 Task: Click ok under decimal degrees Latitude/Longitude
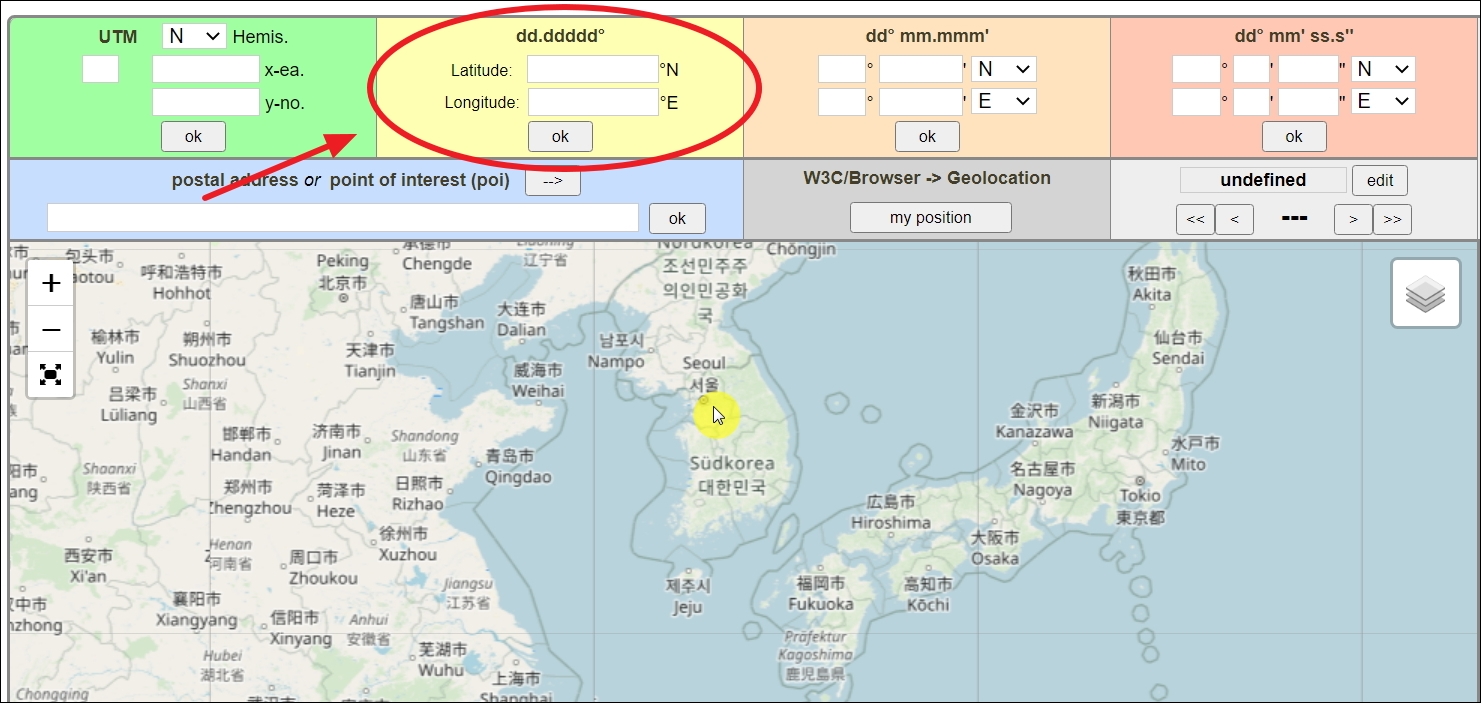click(x=560, y=137)
